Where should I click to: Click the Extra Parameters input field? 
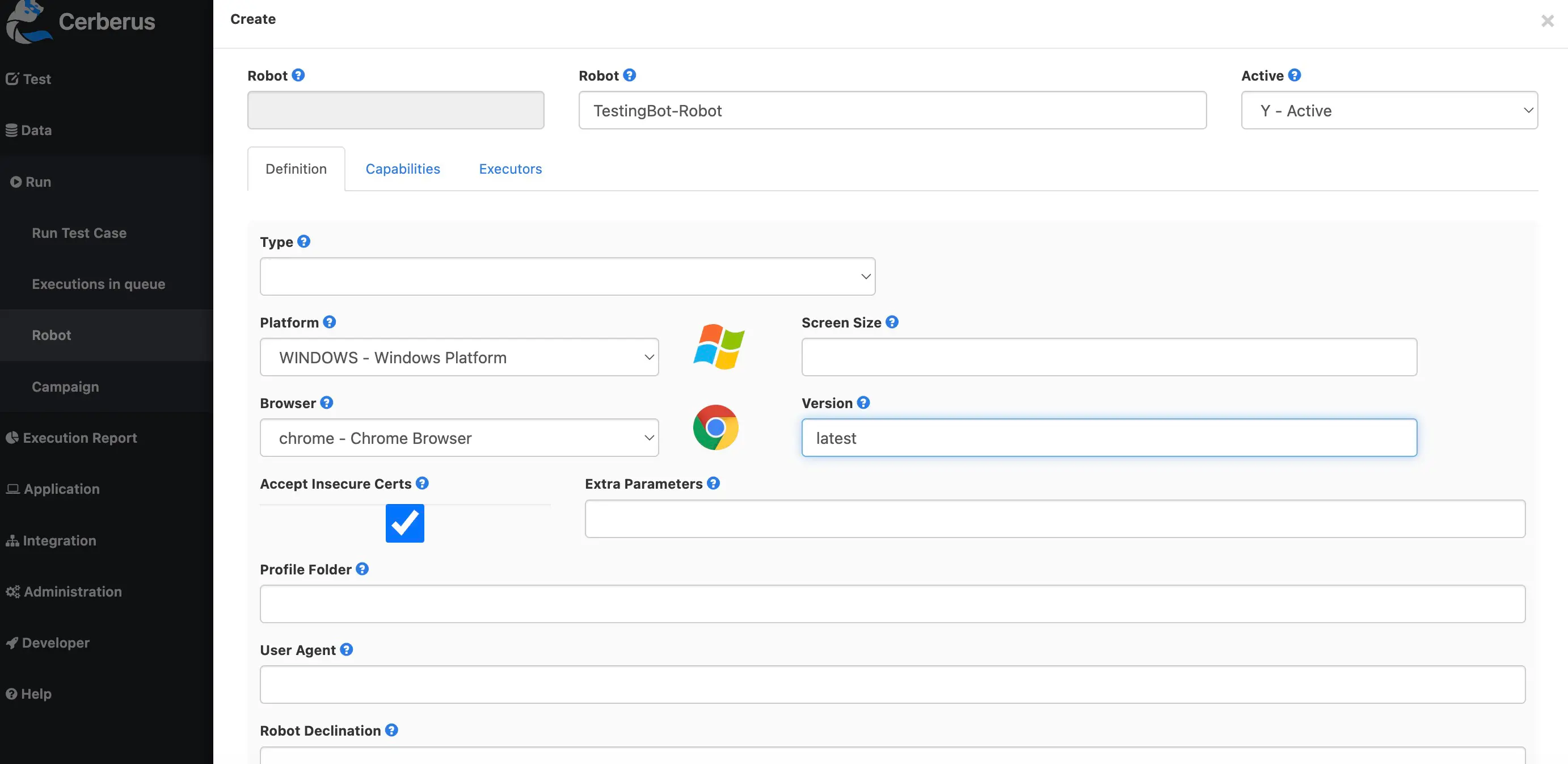click(x=1055, y=519)
